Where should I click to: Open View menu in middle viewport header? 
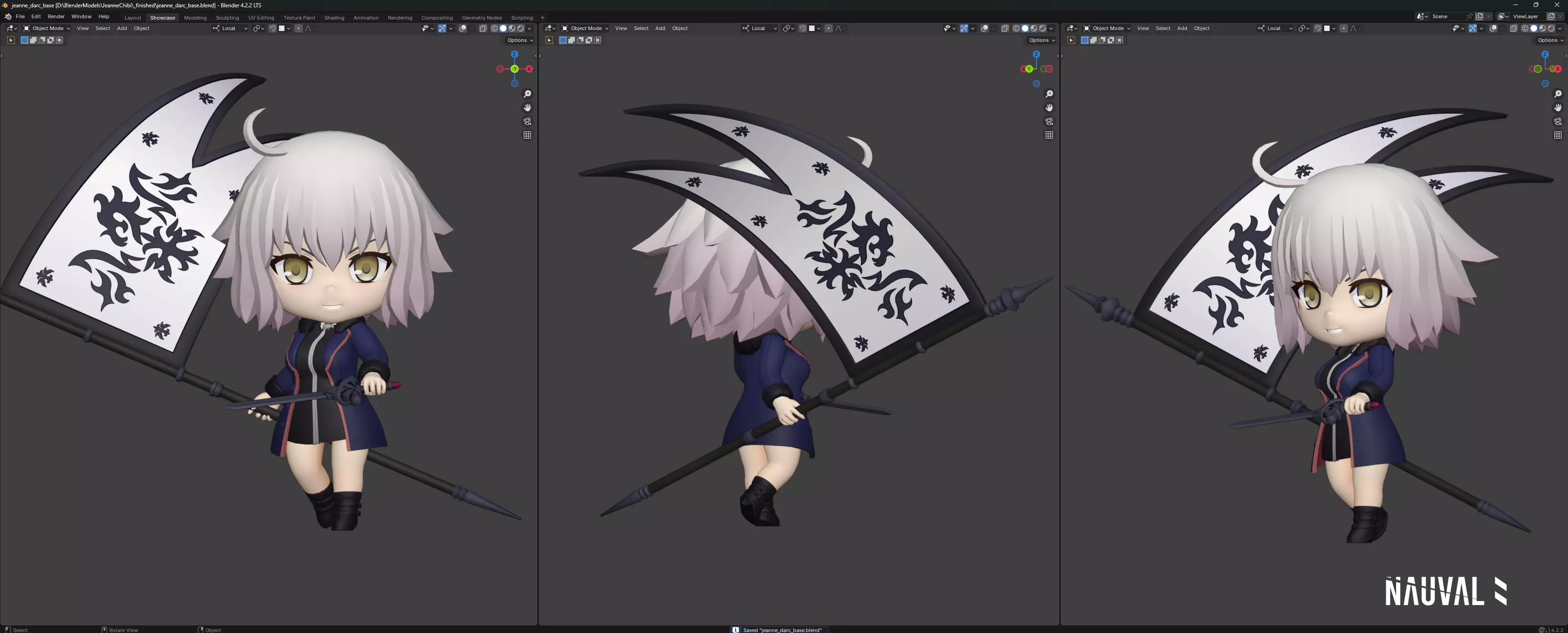621,29
